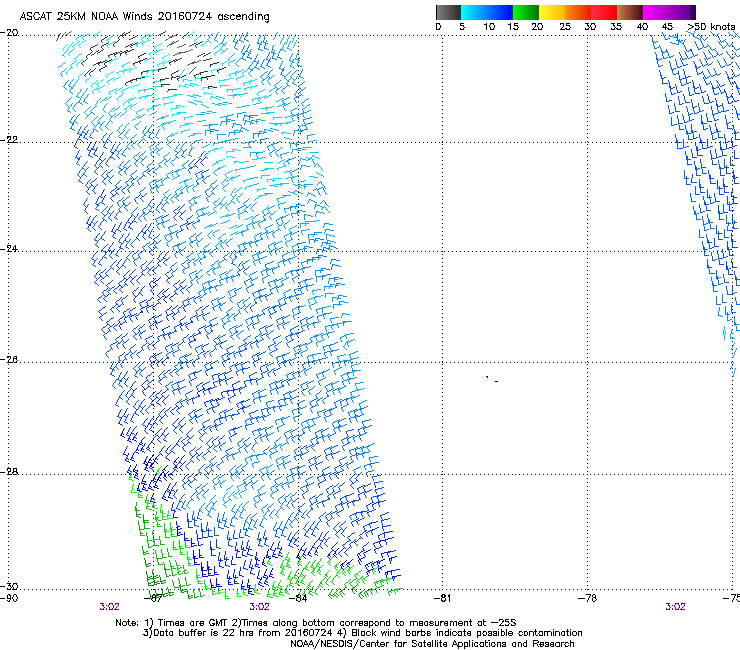
Task: Click the yellow 20-25 knots legend swatch
Action: [552, 12]
